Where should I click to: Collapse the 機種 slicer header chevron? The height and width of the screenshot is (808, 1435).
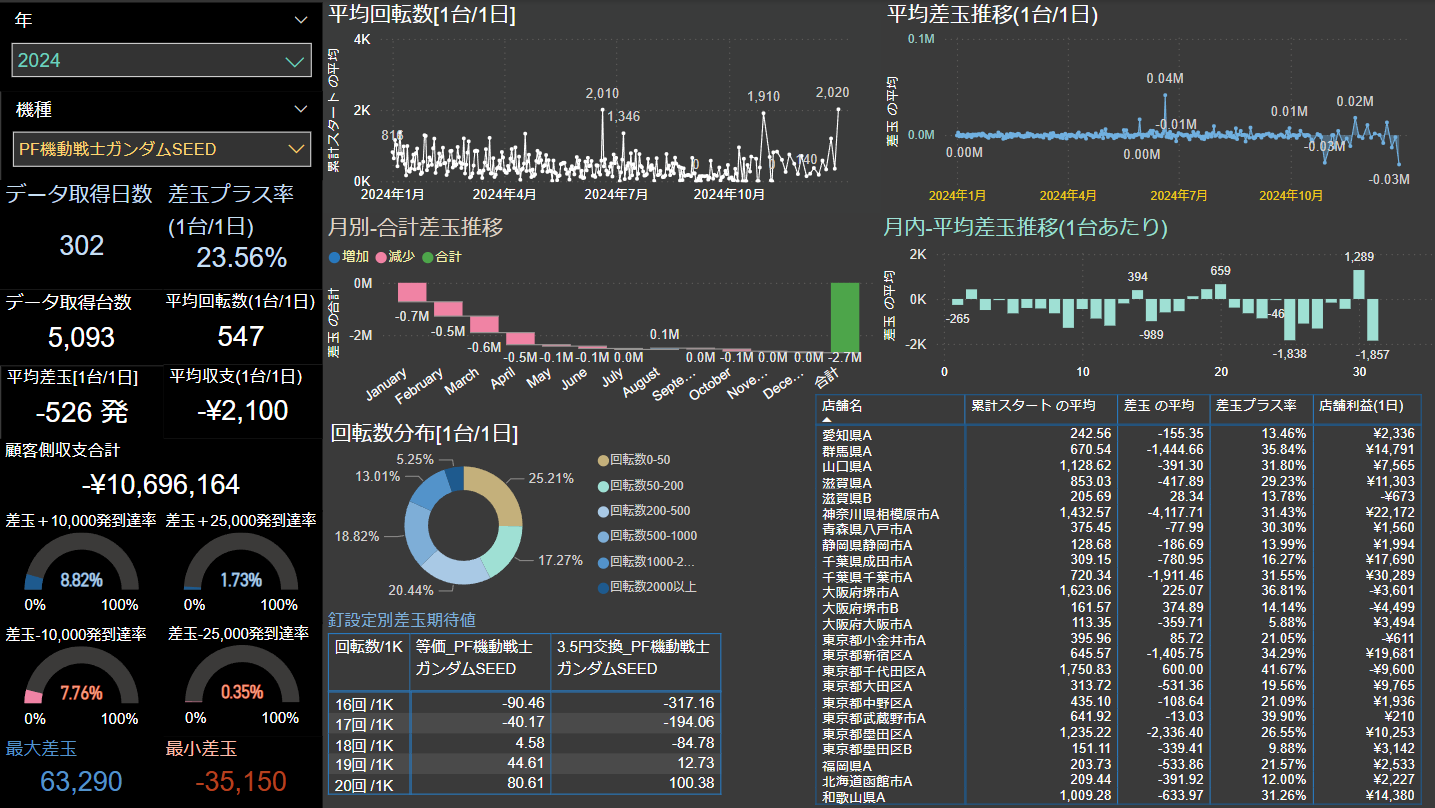pos(301,109)
